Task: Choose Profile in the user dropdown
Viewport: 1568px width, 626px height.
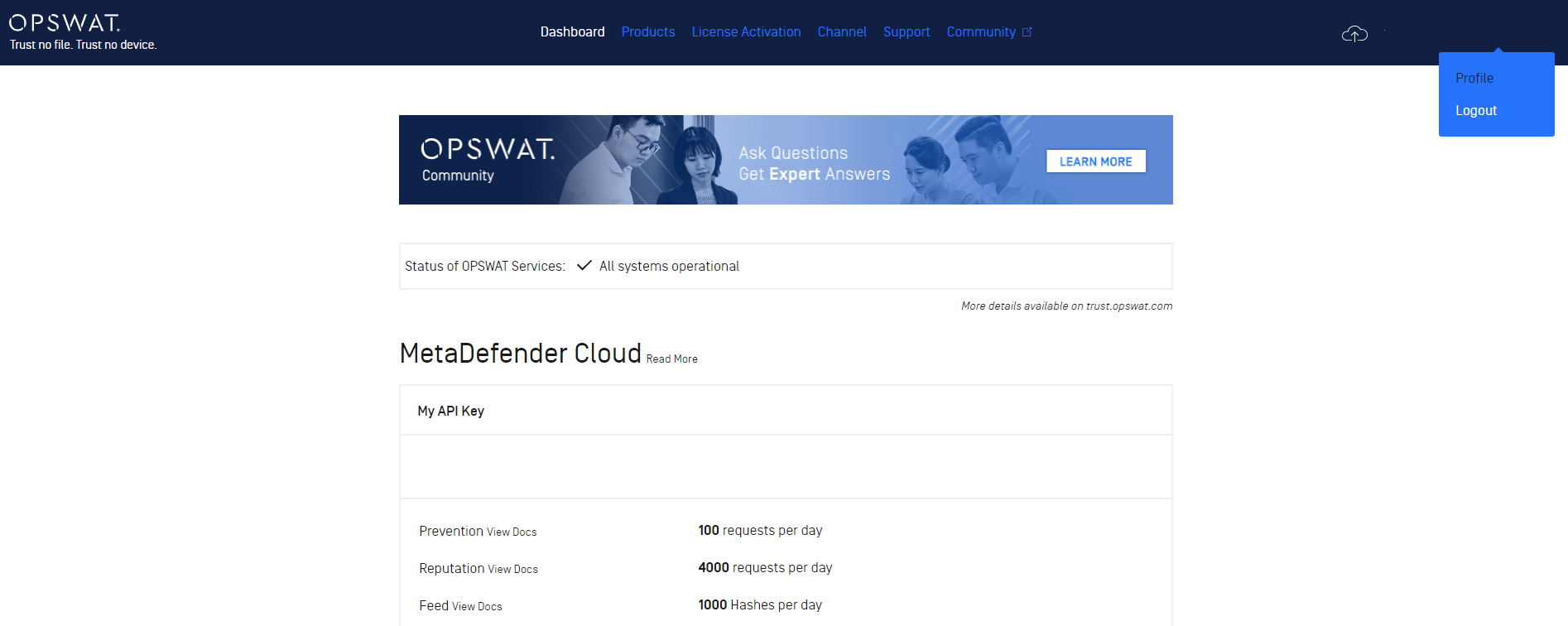Action: tap(1474, 78)
